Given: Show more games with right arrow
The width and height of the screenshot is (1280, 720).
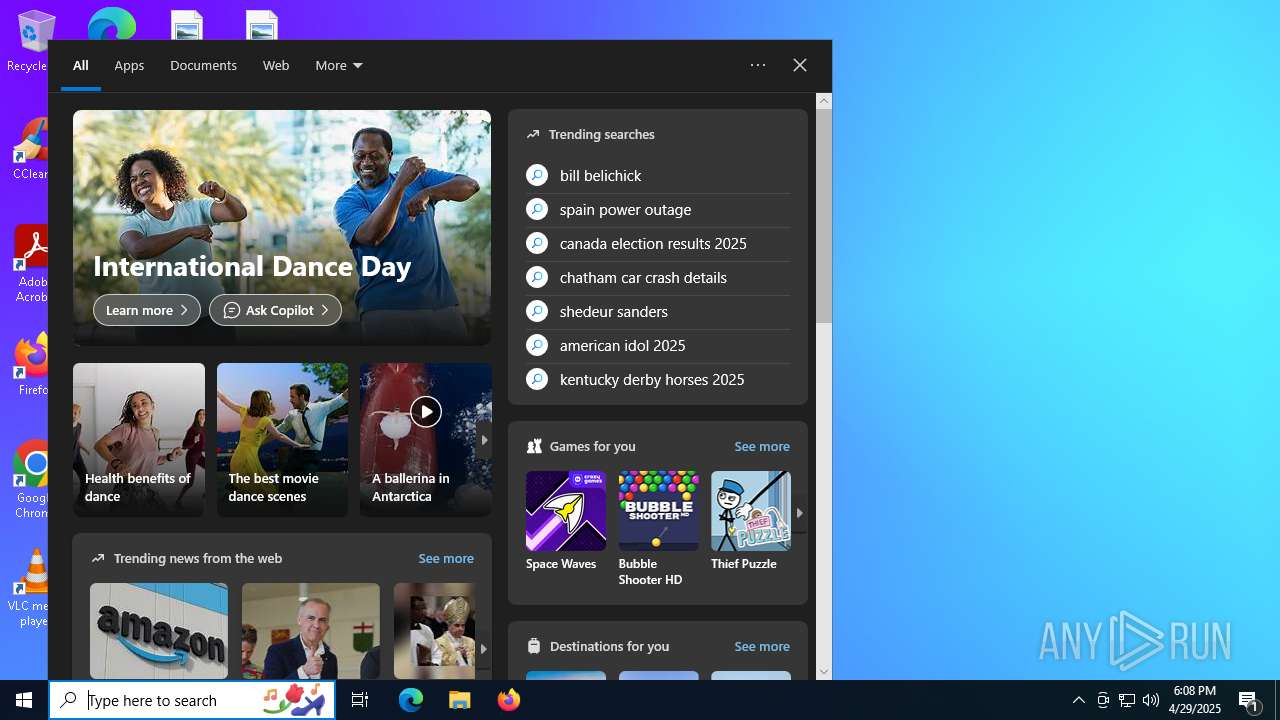Looking at the screenshot, I should coord(800,512).
